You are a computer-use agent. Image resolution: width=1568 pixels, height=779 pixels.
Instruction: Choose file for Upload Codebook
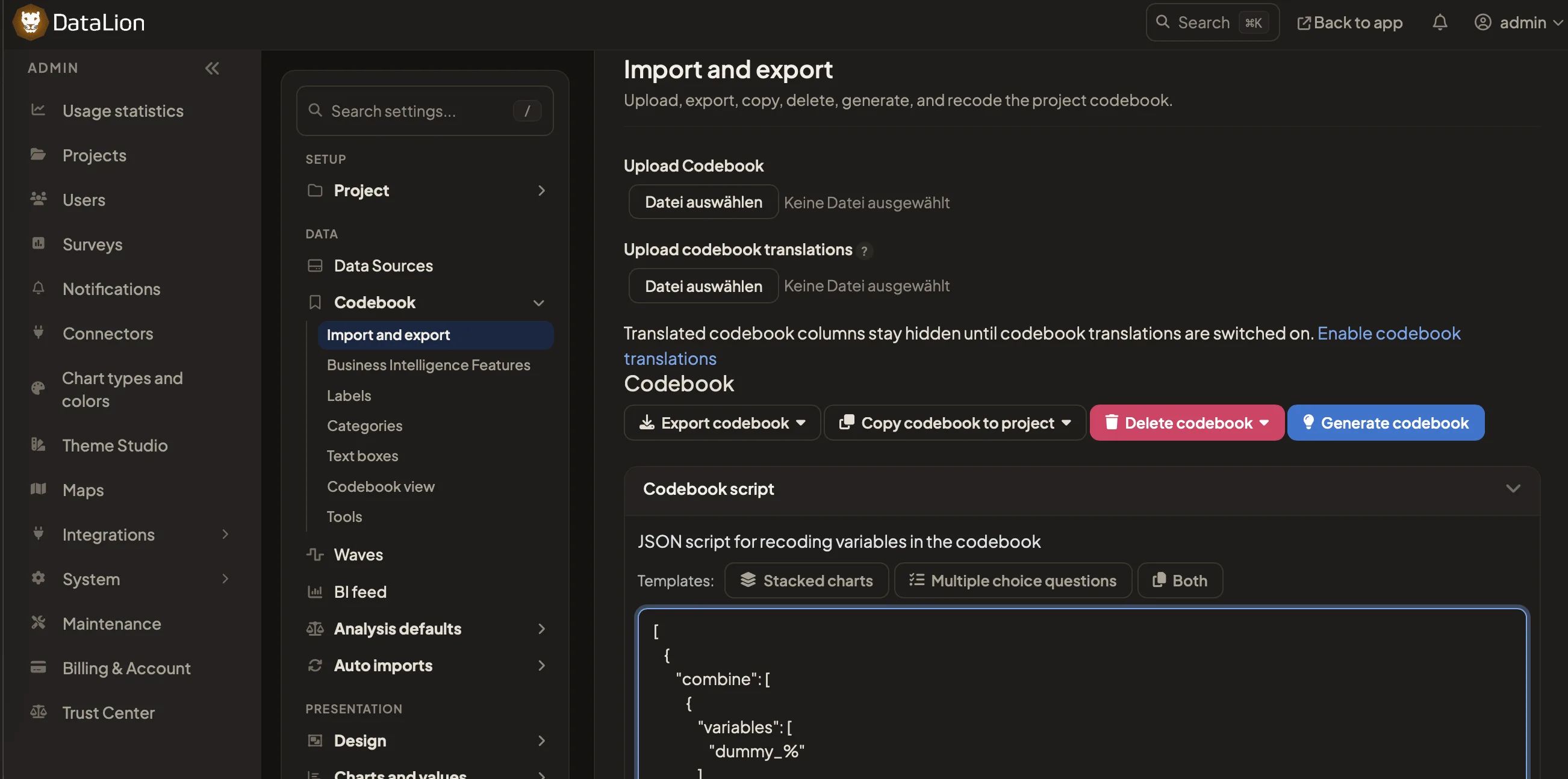(x=703, y=202)
